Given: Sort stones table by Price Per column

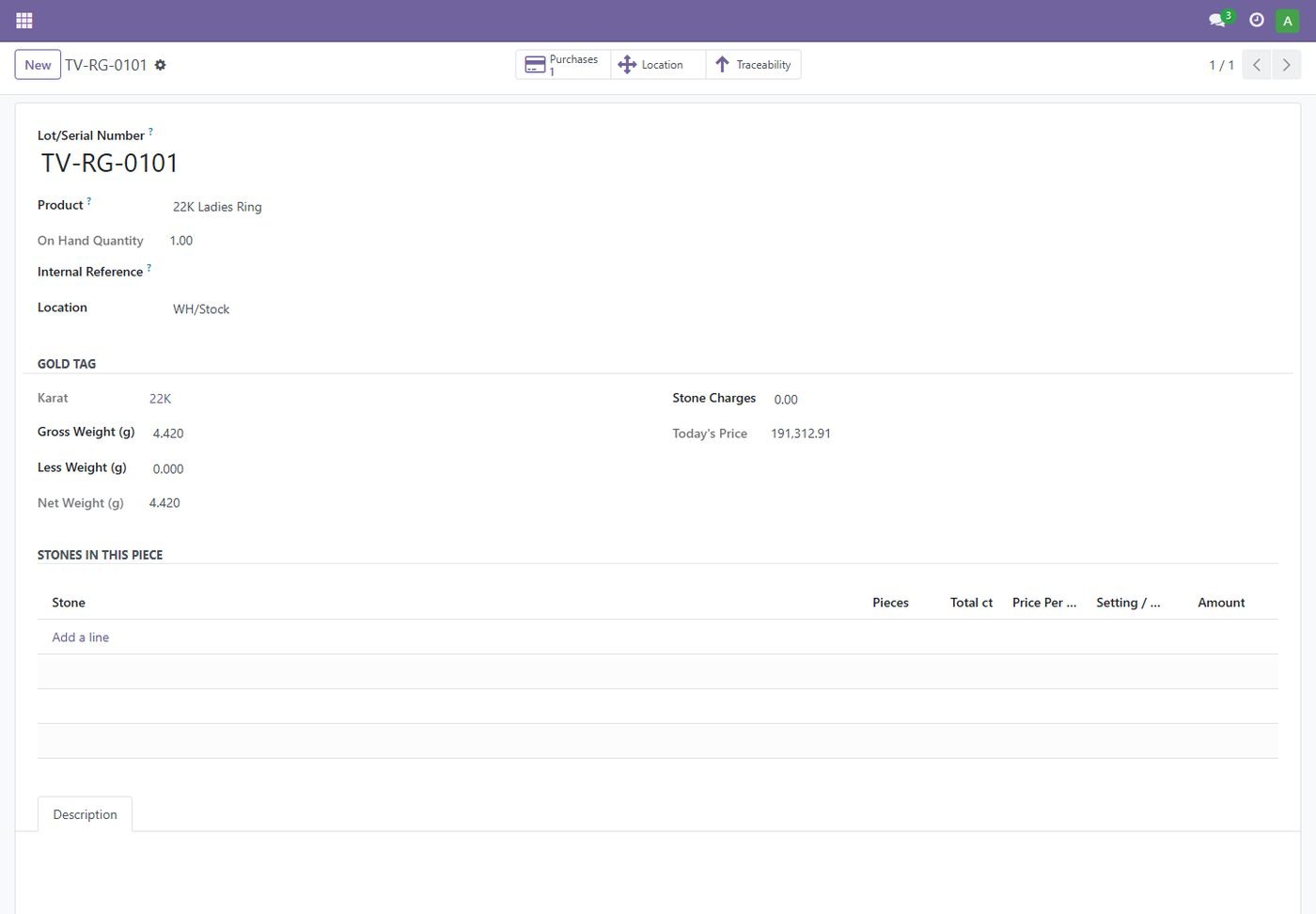Looking at the screenshot, I should [1044, 603].
